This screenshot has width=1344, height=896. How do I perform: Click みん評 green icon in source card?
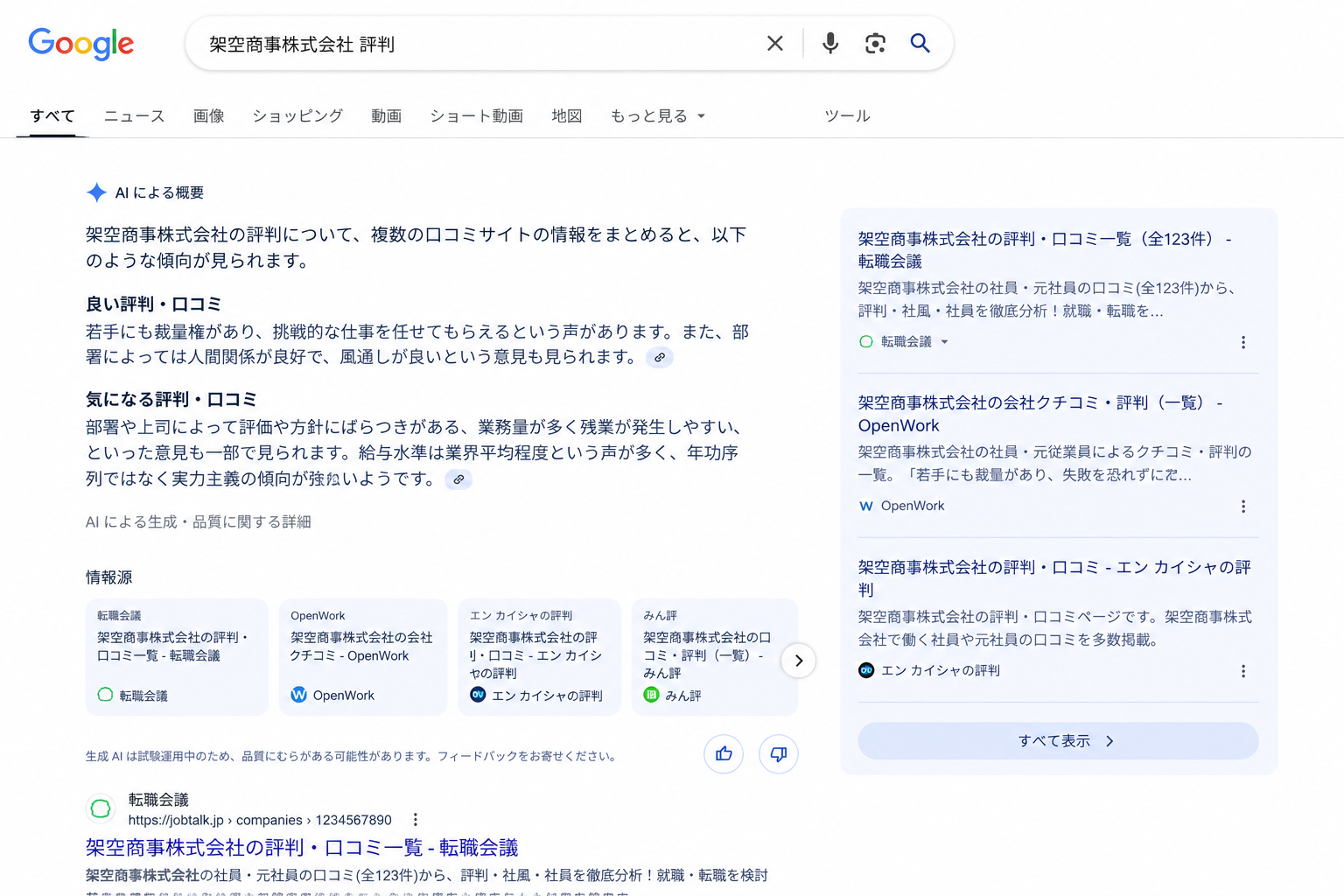pos(651,695)
